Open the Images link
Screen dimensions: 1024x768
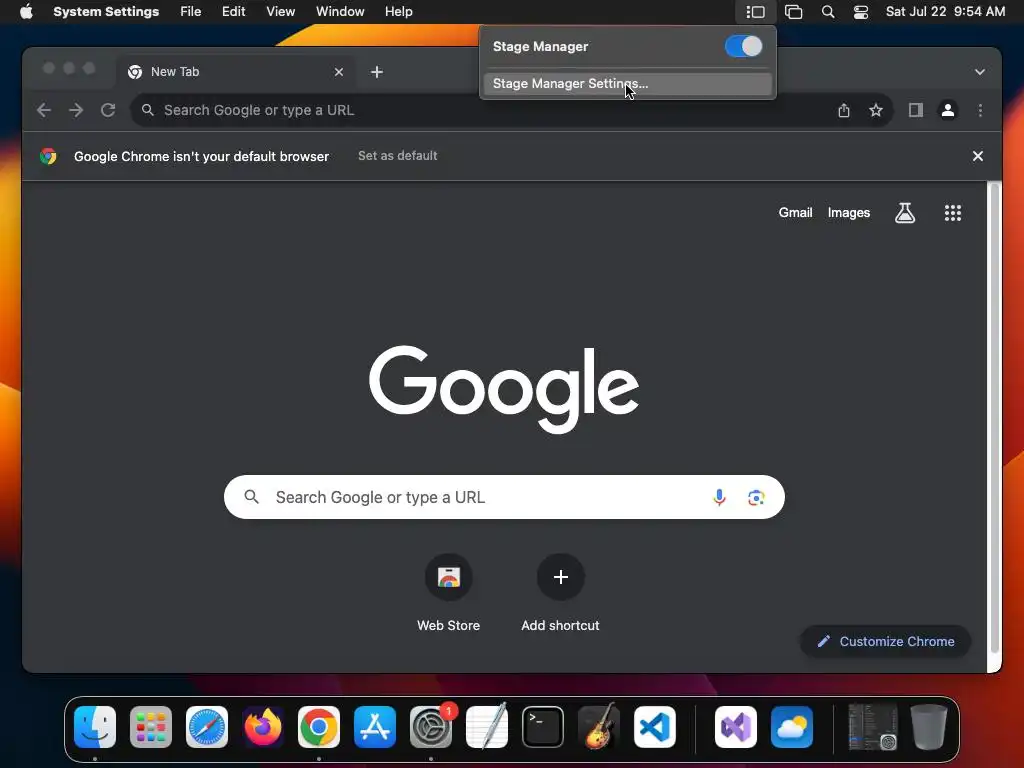[849, 213]
